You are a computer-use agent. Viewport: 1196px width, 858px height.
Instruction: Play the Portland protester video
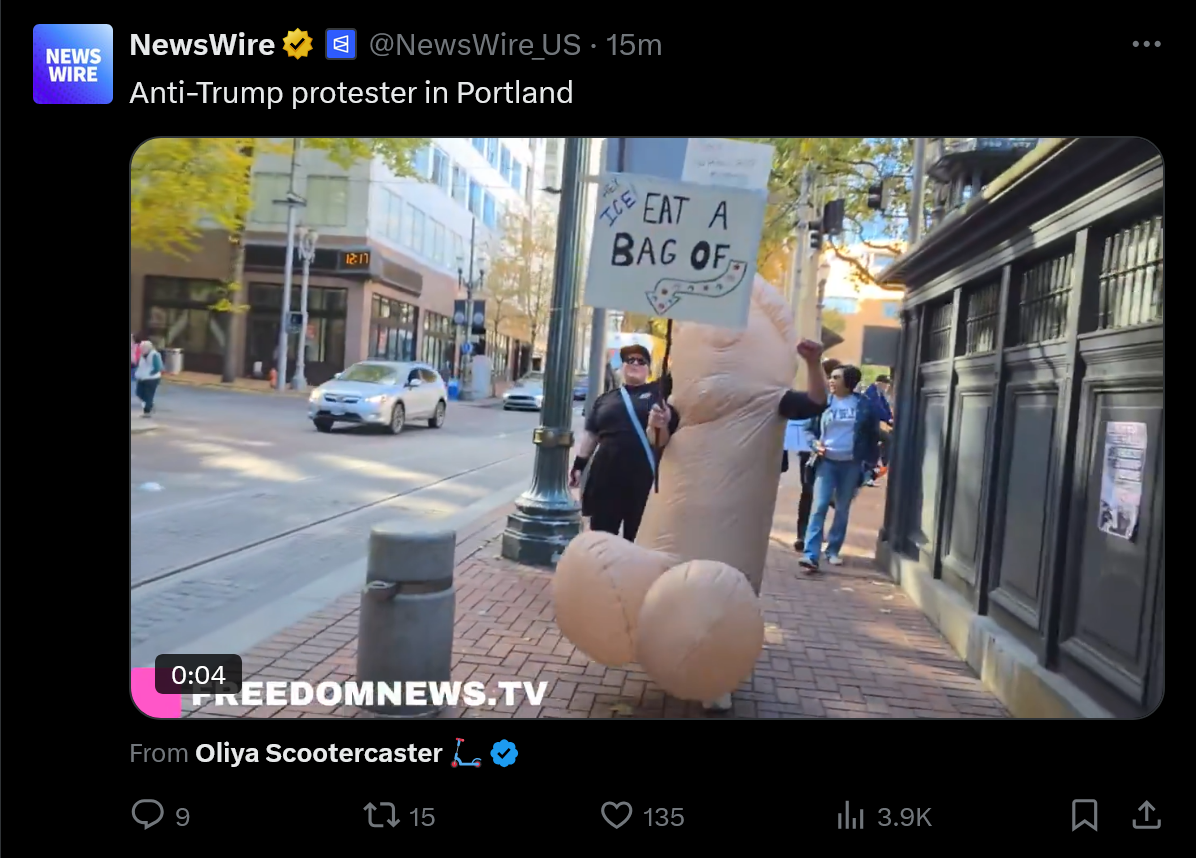click(647, 428)
